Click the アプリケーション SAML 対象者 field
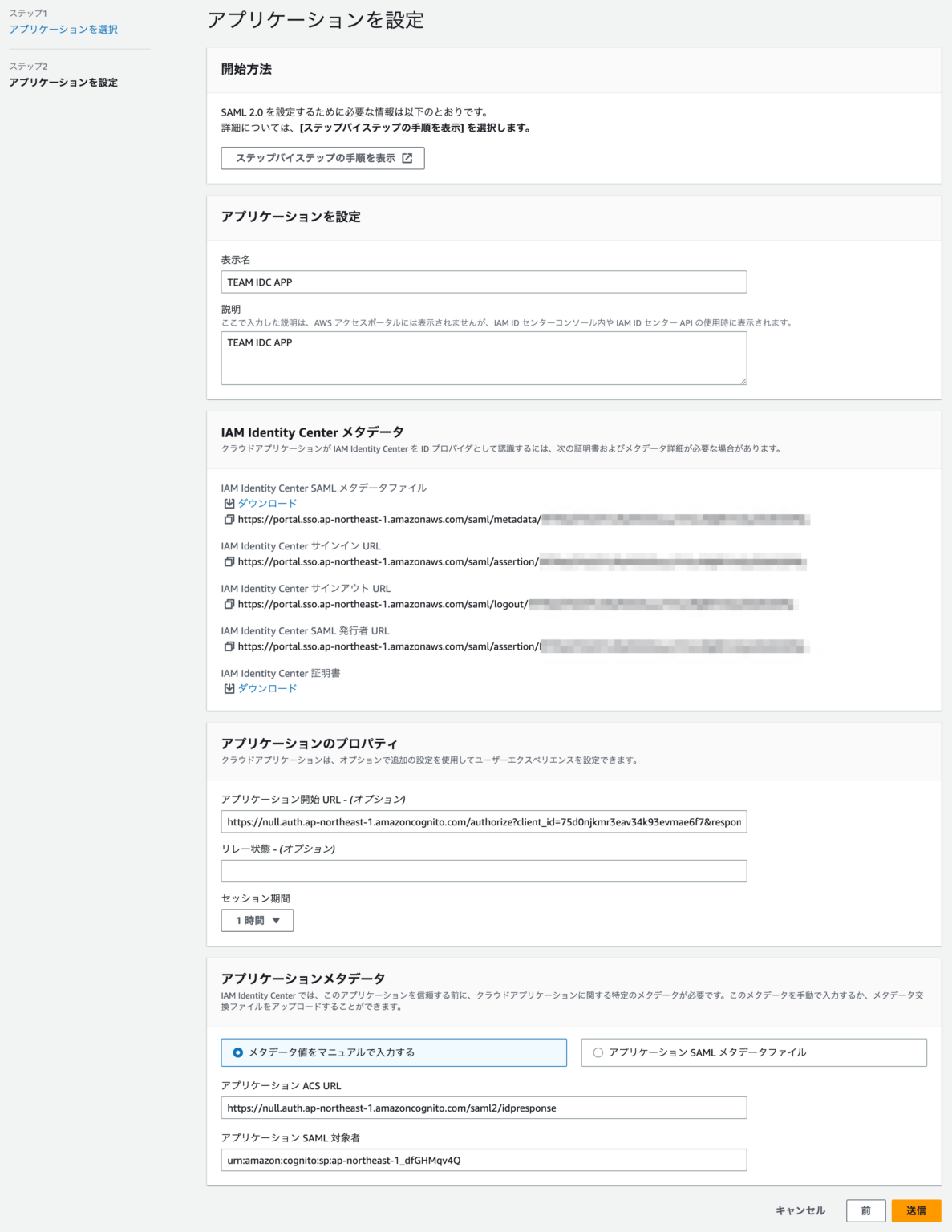 (x=484, y=1160)
